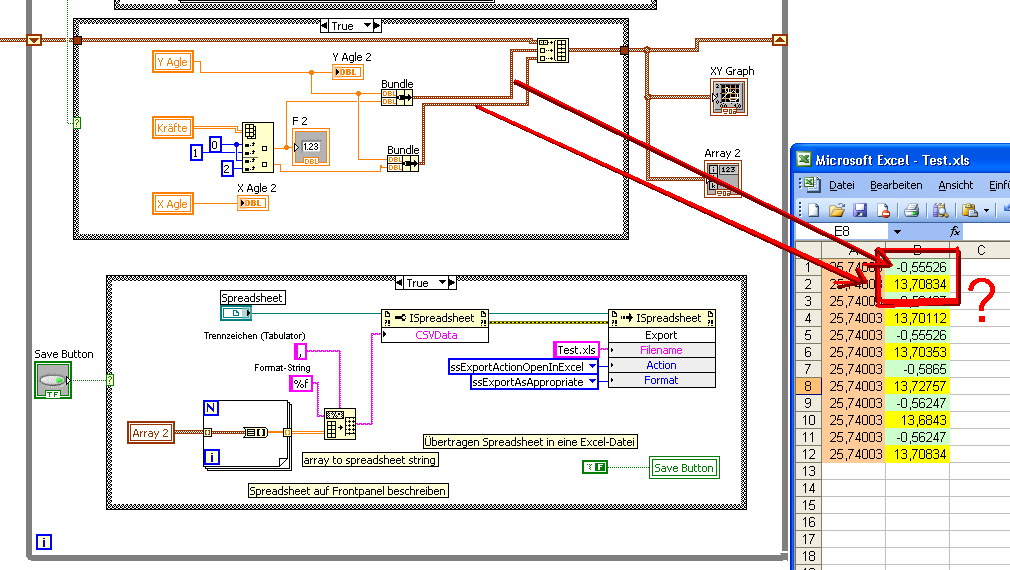Click the Save Button boolean terminal
Image resolution: width=1010 pixels, height=570 pixels.
(53, 380)
